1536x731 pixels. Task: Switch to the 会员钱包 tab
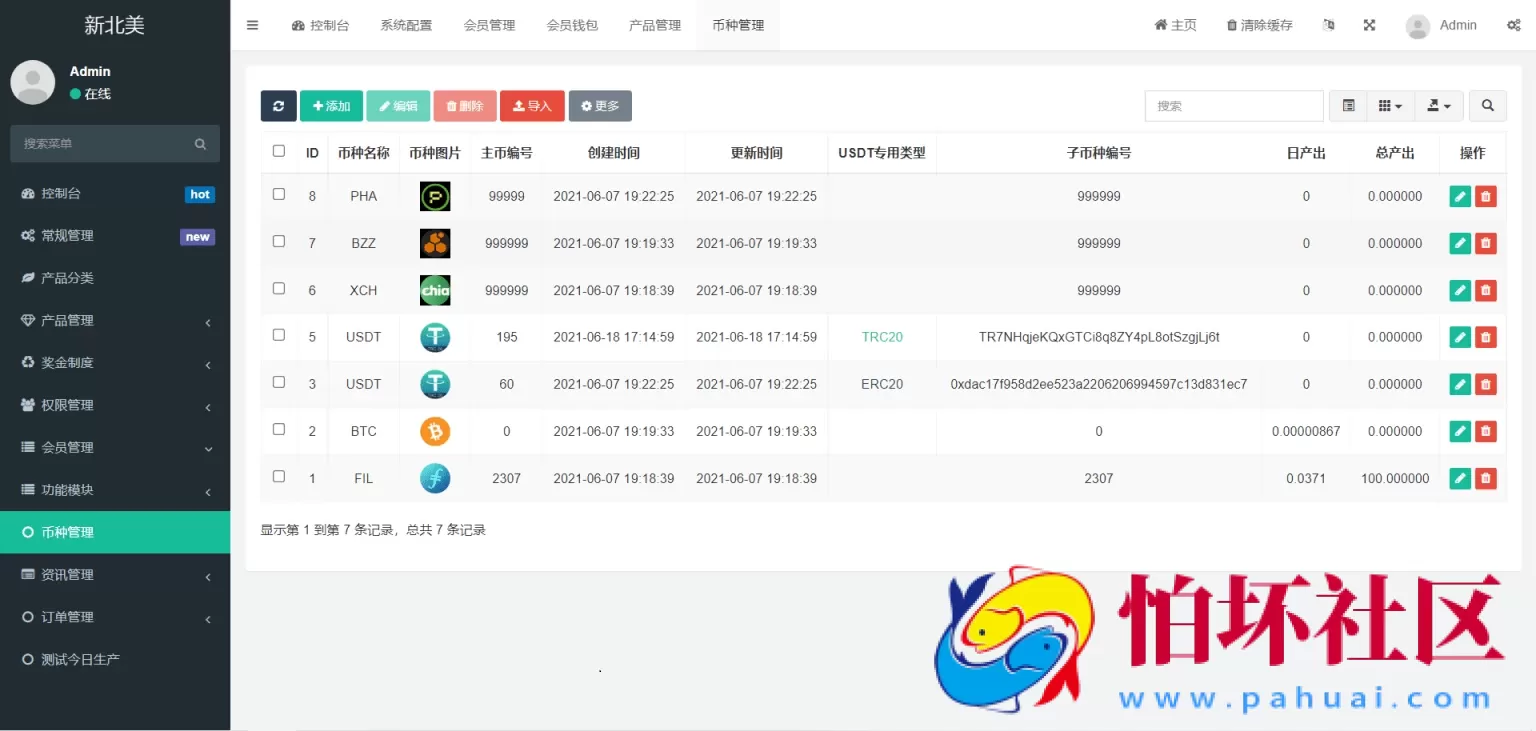pos(572,25)
